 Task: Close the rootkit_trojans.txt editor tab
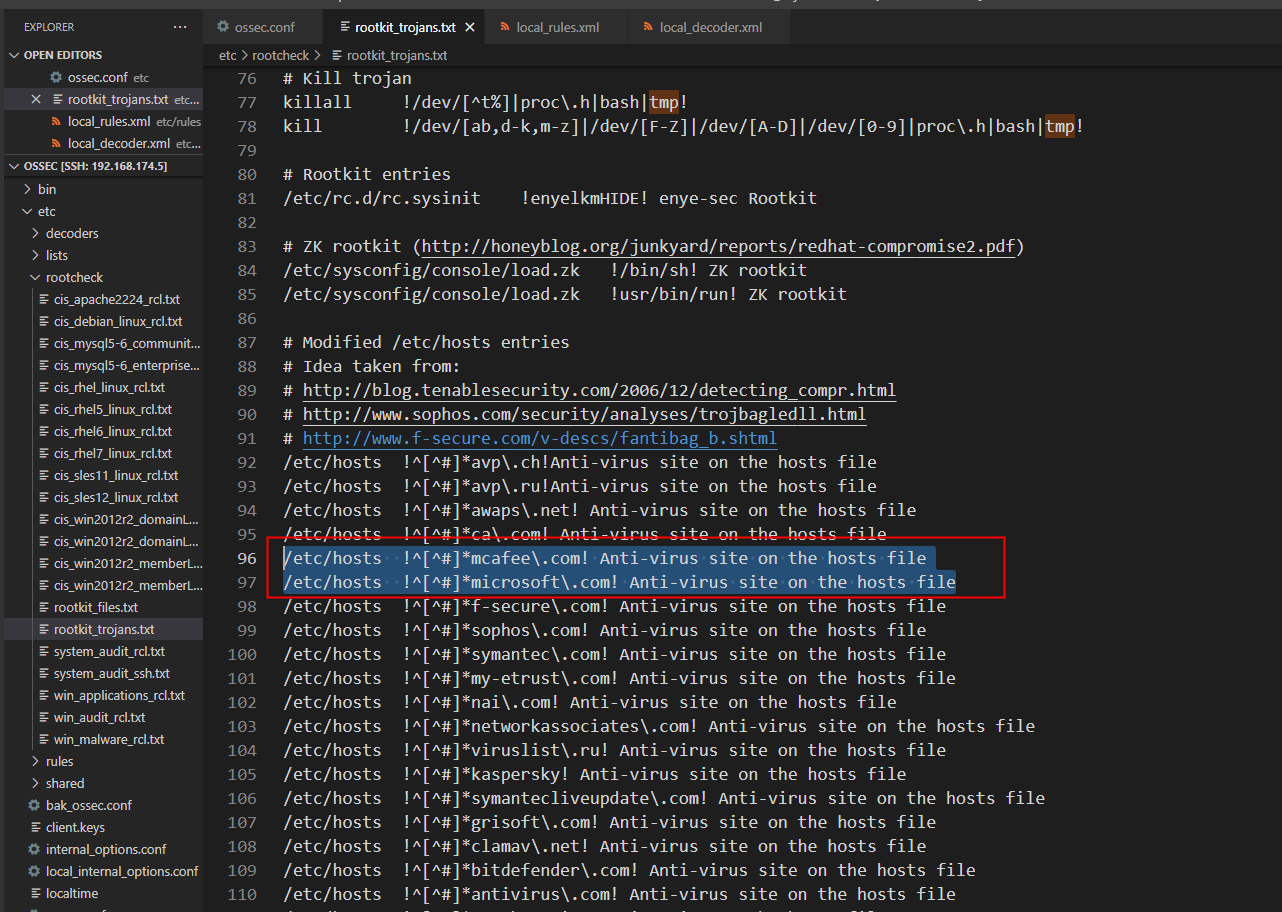[470, 27]
